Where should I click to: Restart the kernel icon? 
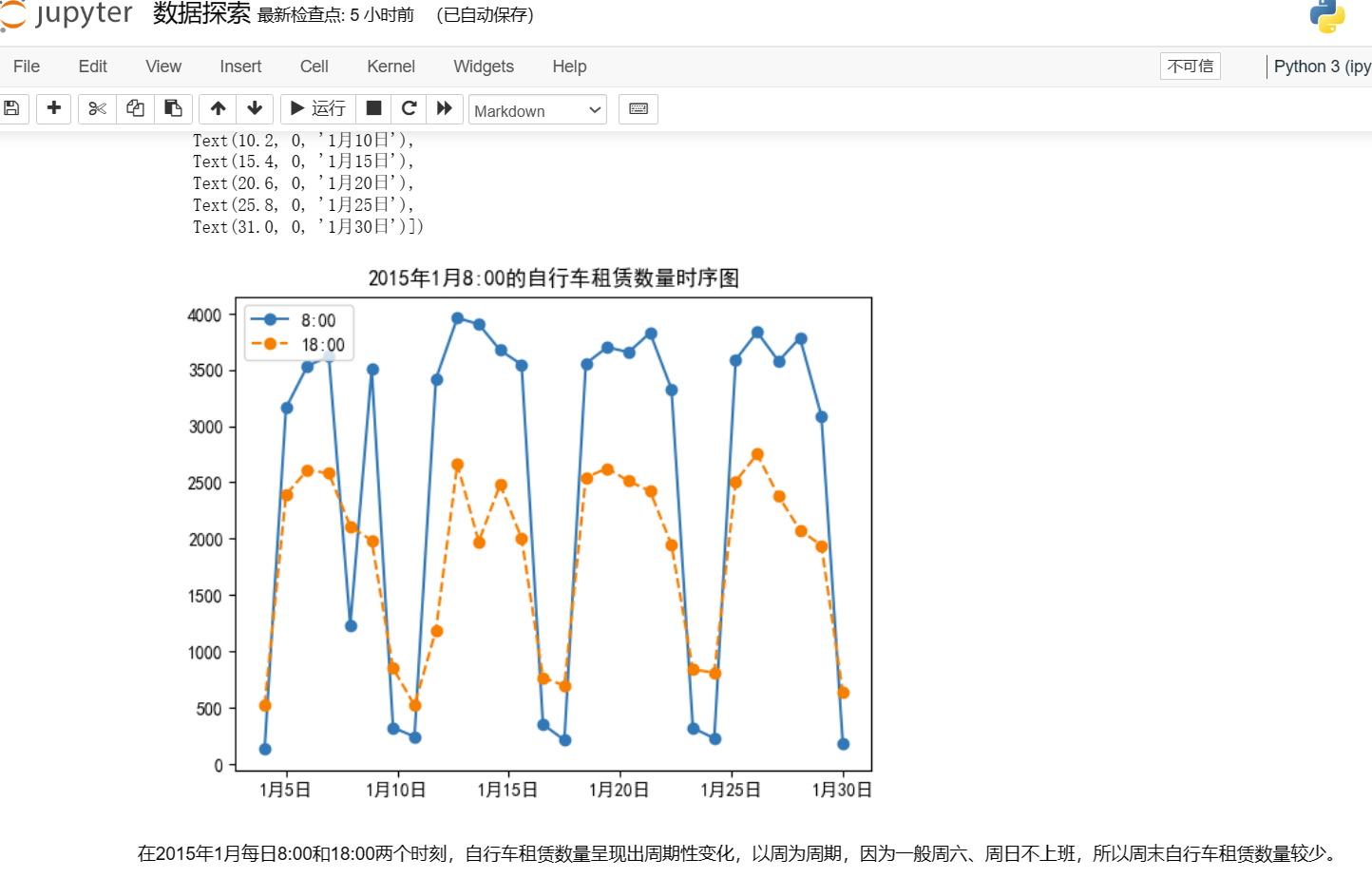(410, 108)
